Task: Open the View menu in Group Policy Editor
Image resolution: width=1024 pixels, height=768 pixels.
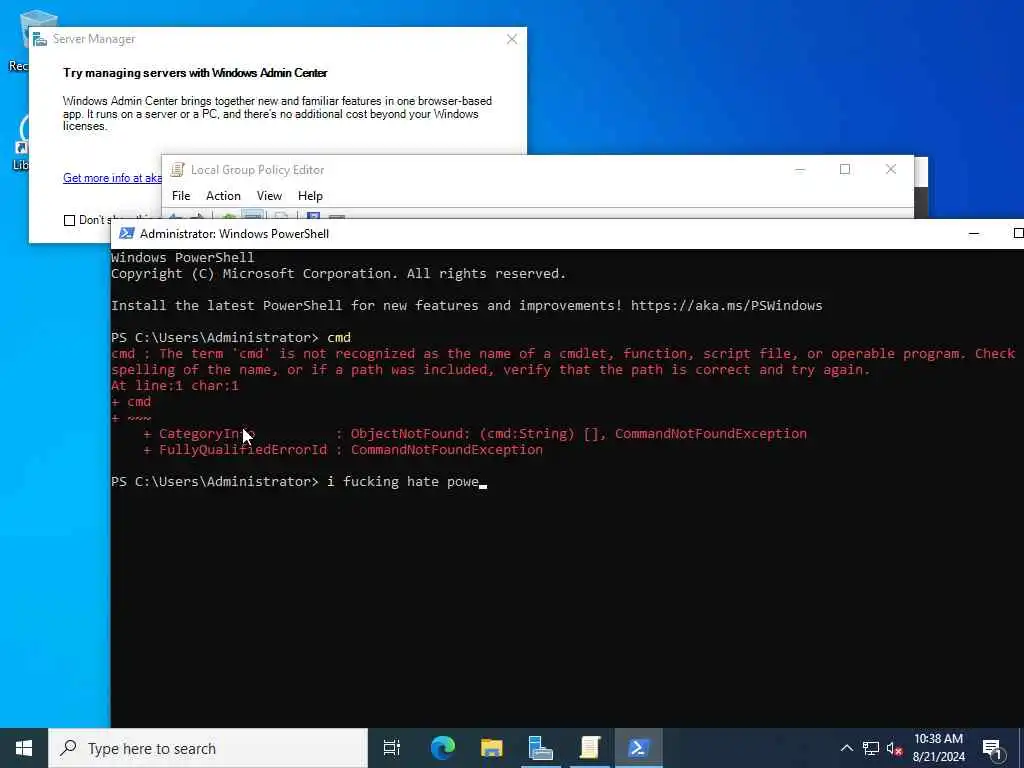Action: (x=269, y=196)
